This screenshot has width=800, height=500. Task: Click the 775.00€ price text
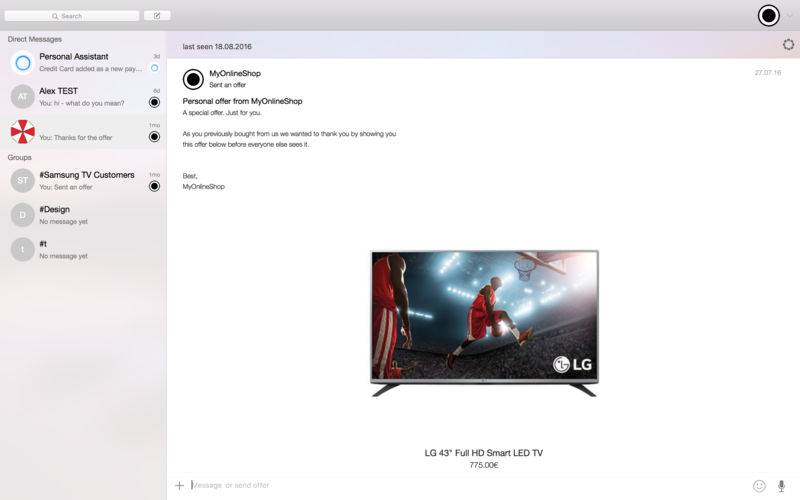pyautogui.click(x=484, y=465)
